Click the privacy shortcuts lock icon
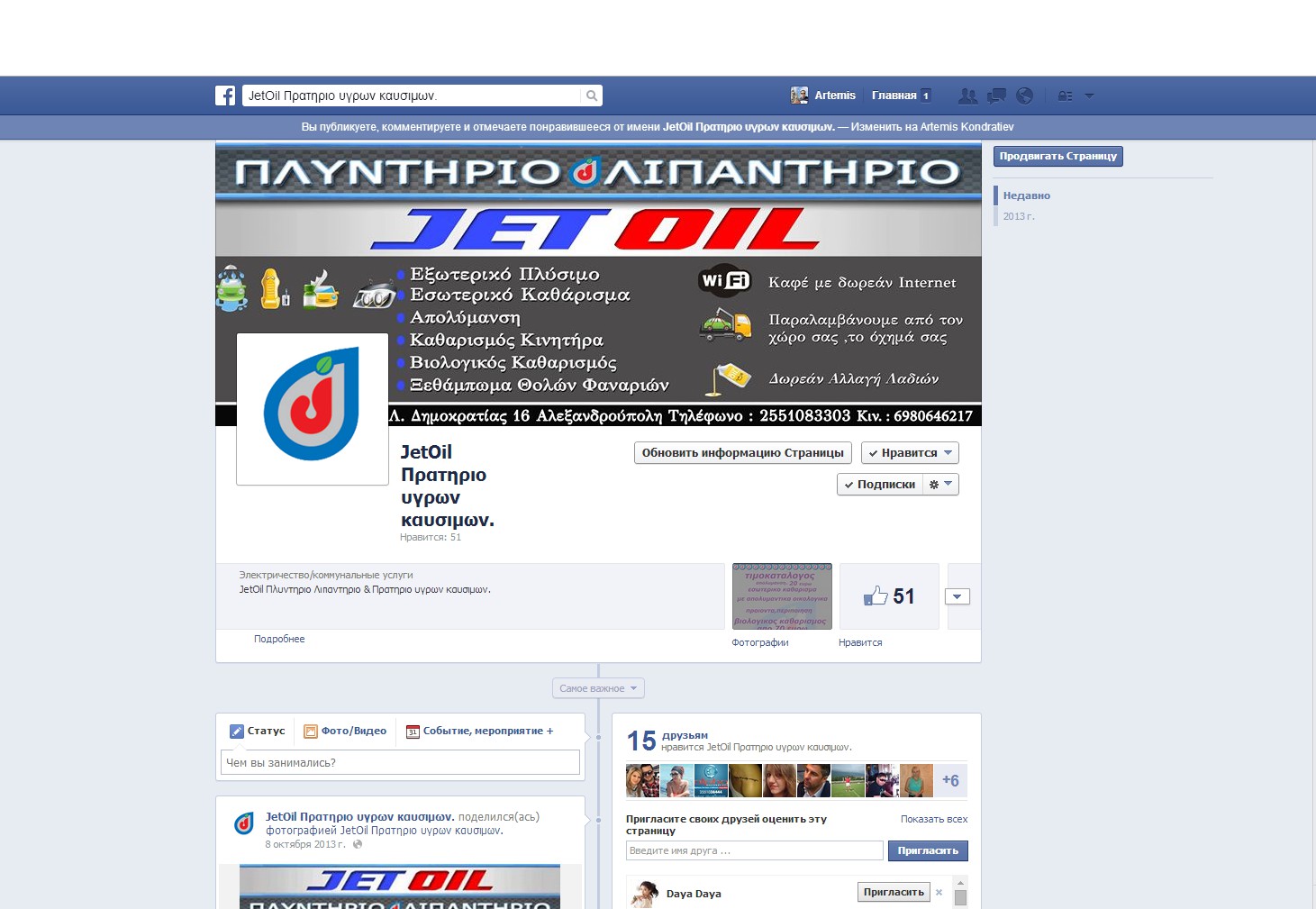The height and width of the screenshot is (909, 1316). click(x=1065, y=95)
